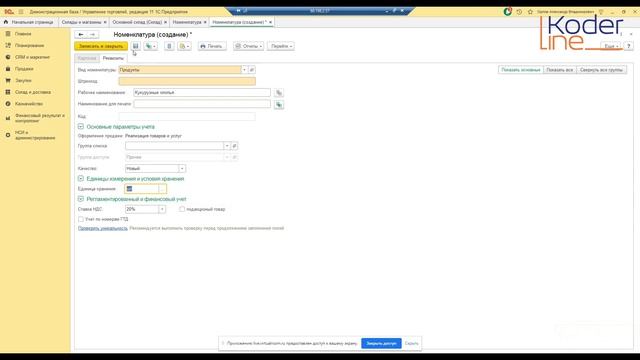The width and height of the screenshot is (640, 360).
Task: Collapse Основные параметры учета group
Action: (81, 127)
